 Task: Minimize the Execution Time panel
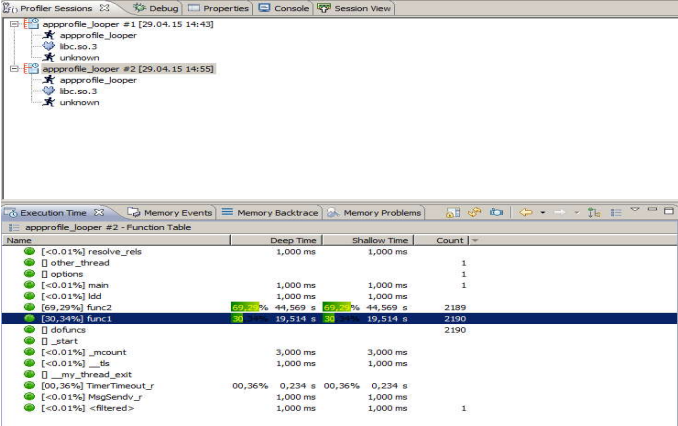(x=652, y=210)
